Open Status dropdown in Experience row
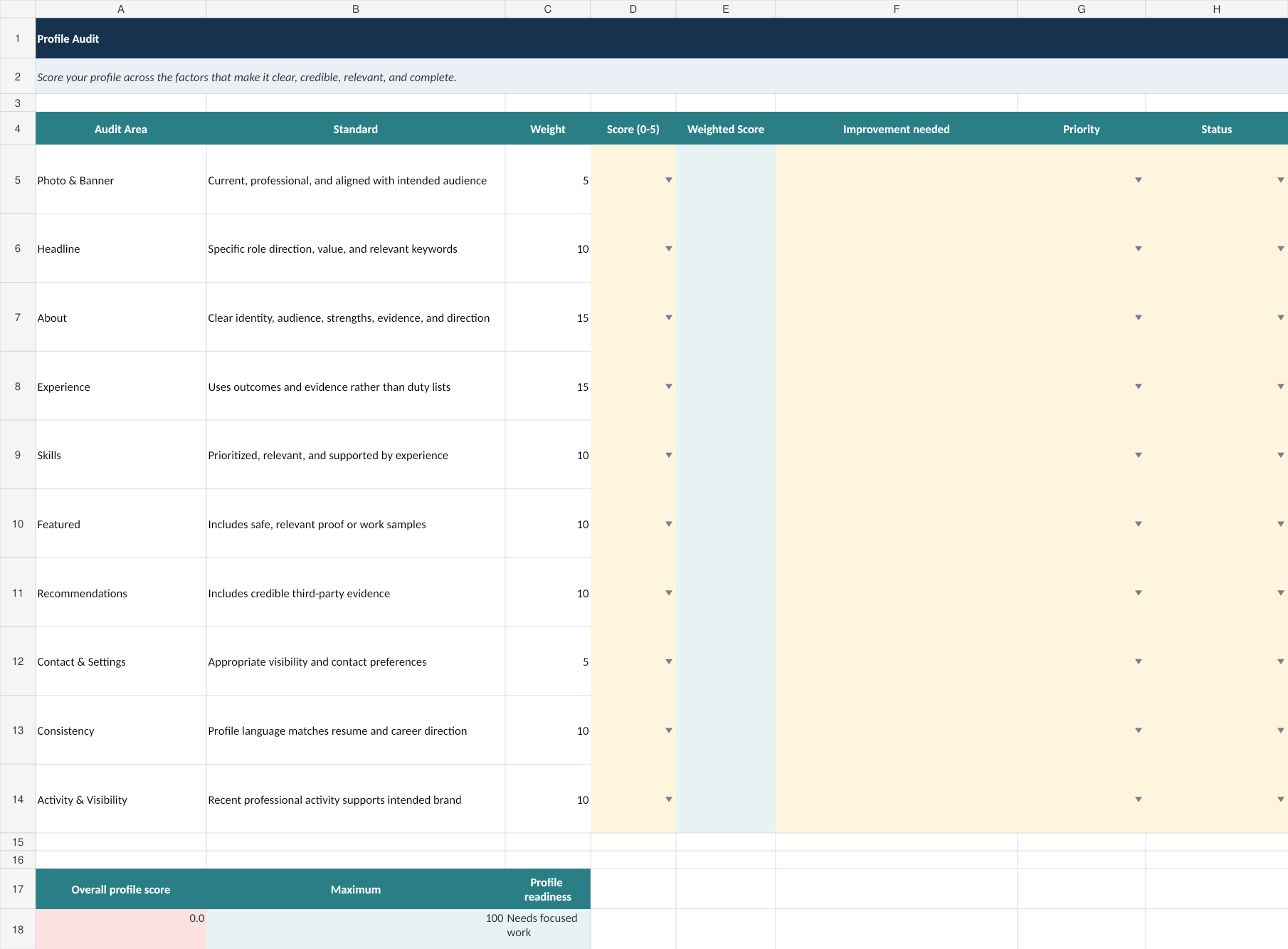1288x949 pixels. [x=1281, y=387]
